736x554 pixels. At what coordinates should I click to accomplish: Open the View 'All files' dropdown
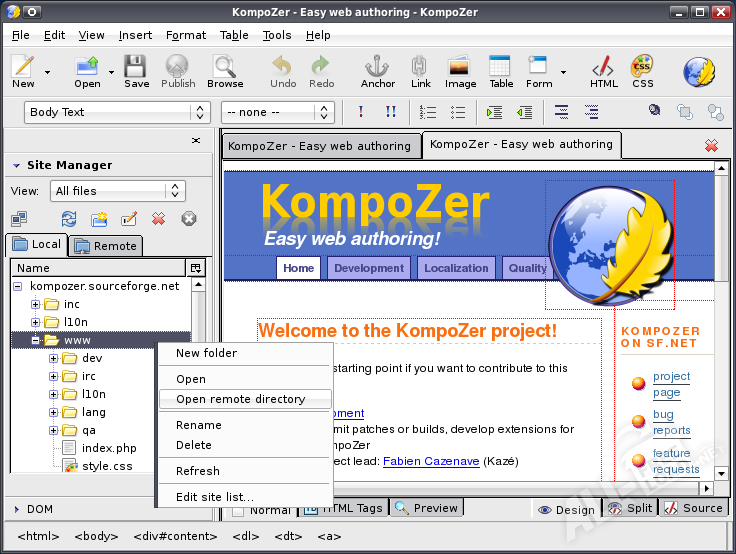point(118,191)
